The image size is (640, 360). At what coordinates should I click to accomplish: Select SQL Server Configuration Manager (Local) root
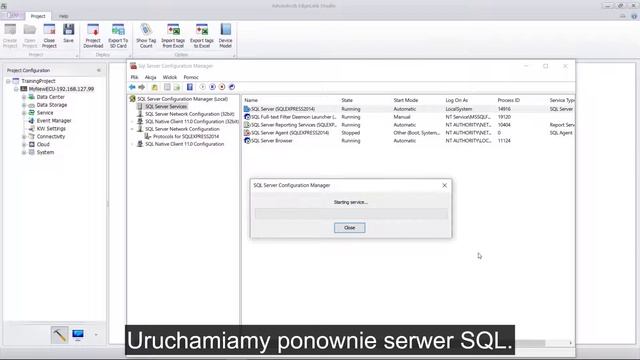point(182,99)
